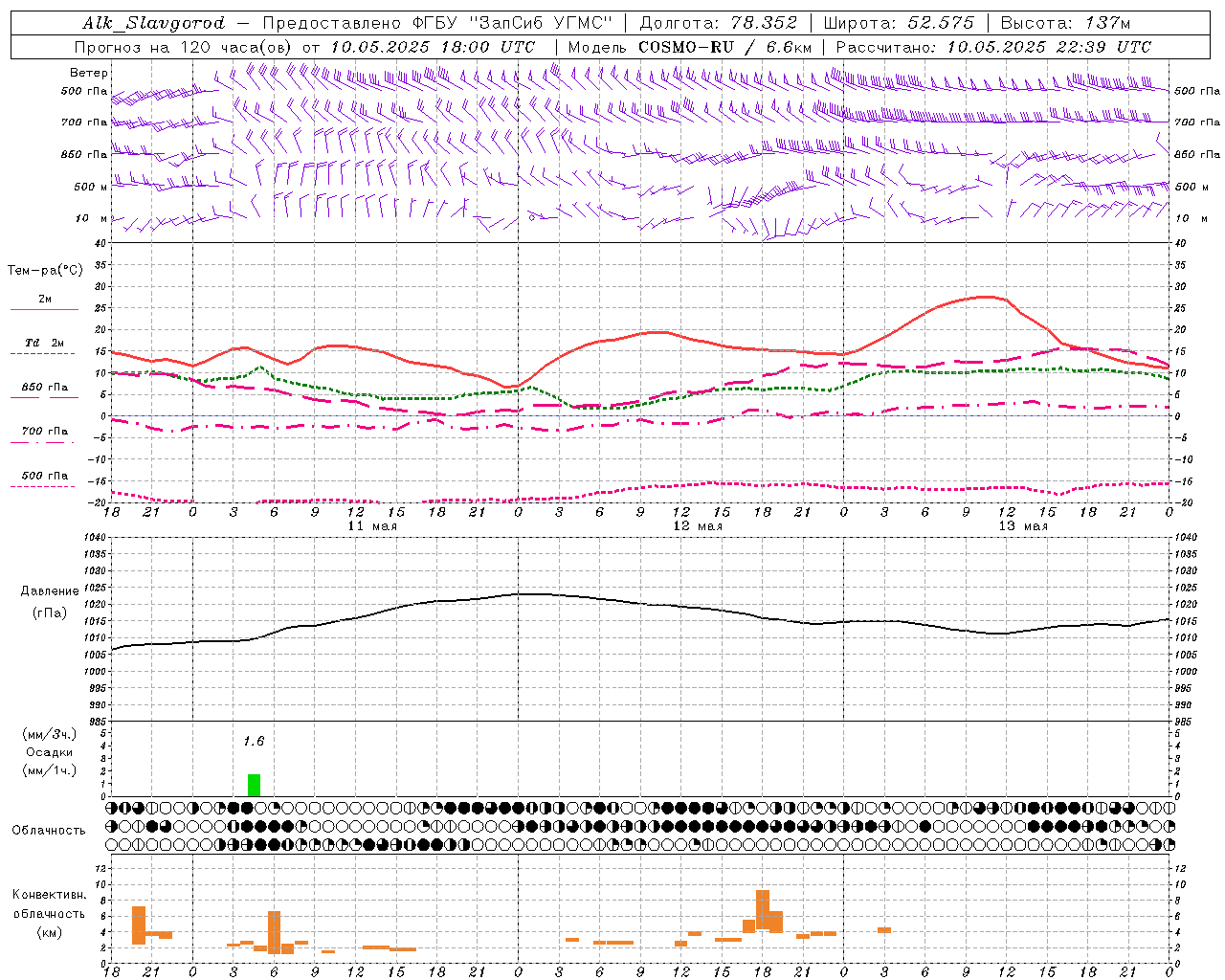Click the Рассчитано: 10.05.2025 22:39 UTC timestamp
This screenshot has height=980, width=1225.
(993, 47)
